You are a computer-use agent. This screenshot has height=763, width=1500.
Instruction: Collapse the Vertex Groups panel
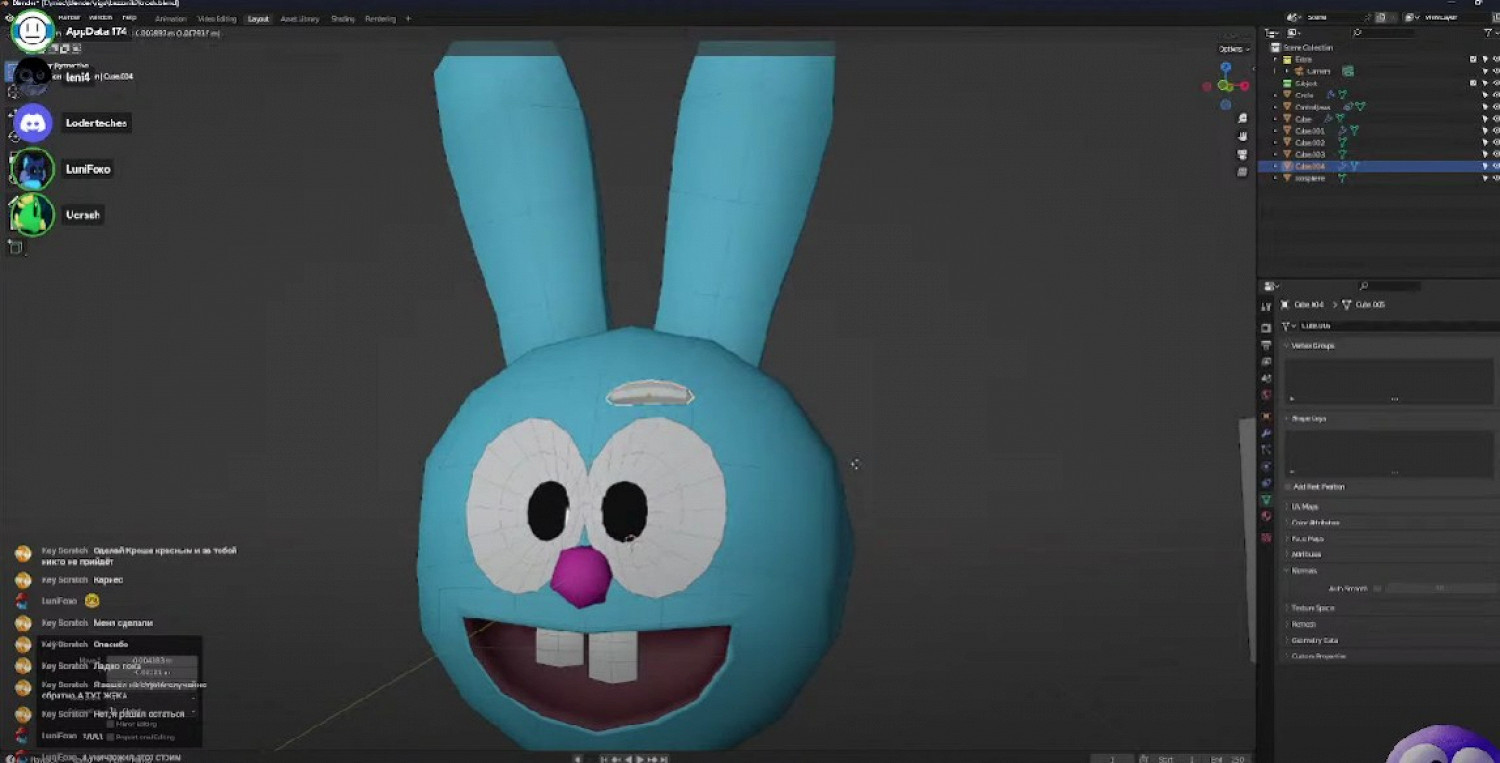point(1312,345)
